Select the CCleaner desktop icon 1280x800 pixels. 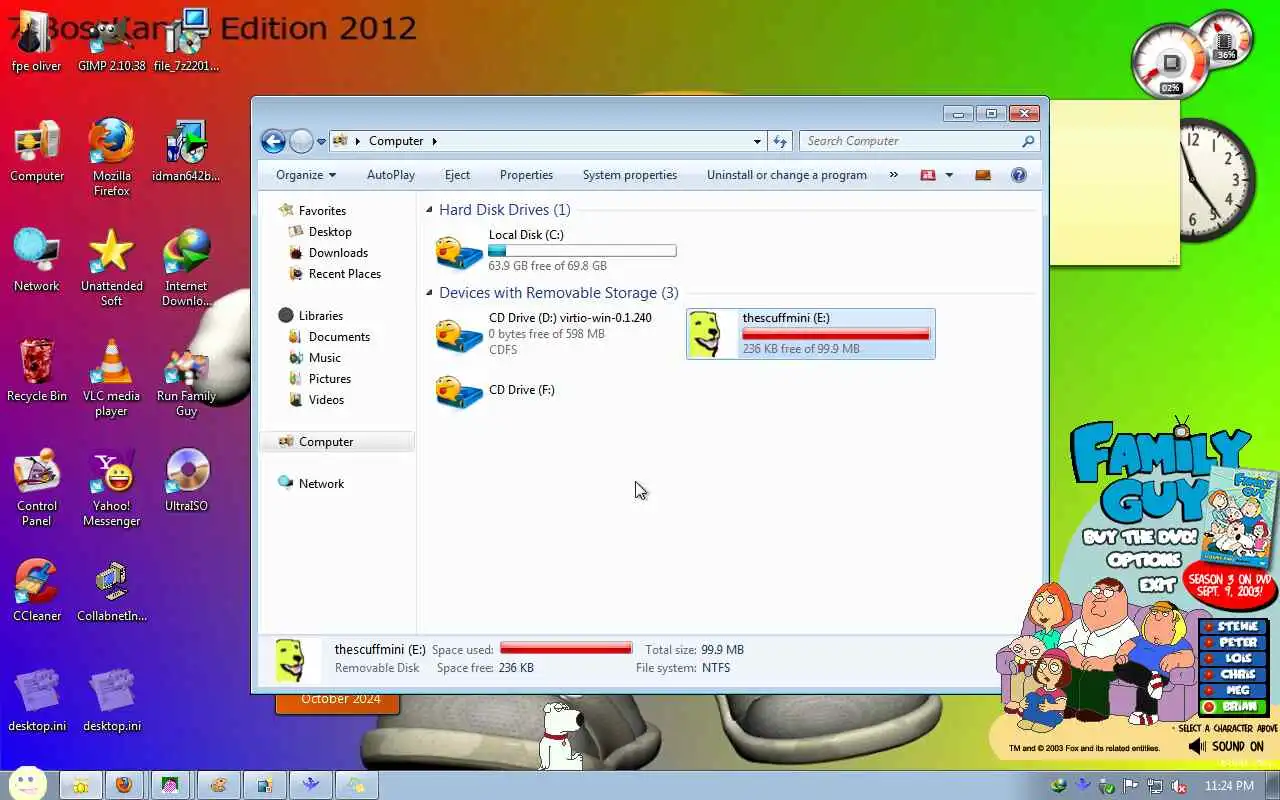37,592
